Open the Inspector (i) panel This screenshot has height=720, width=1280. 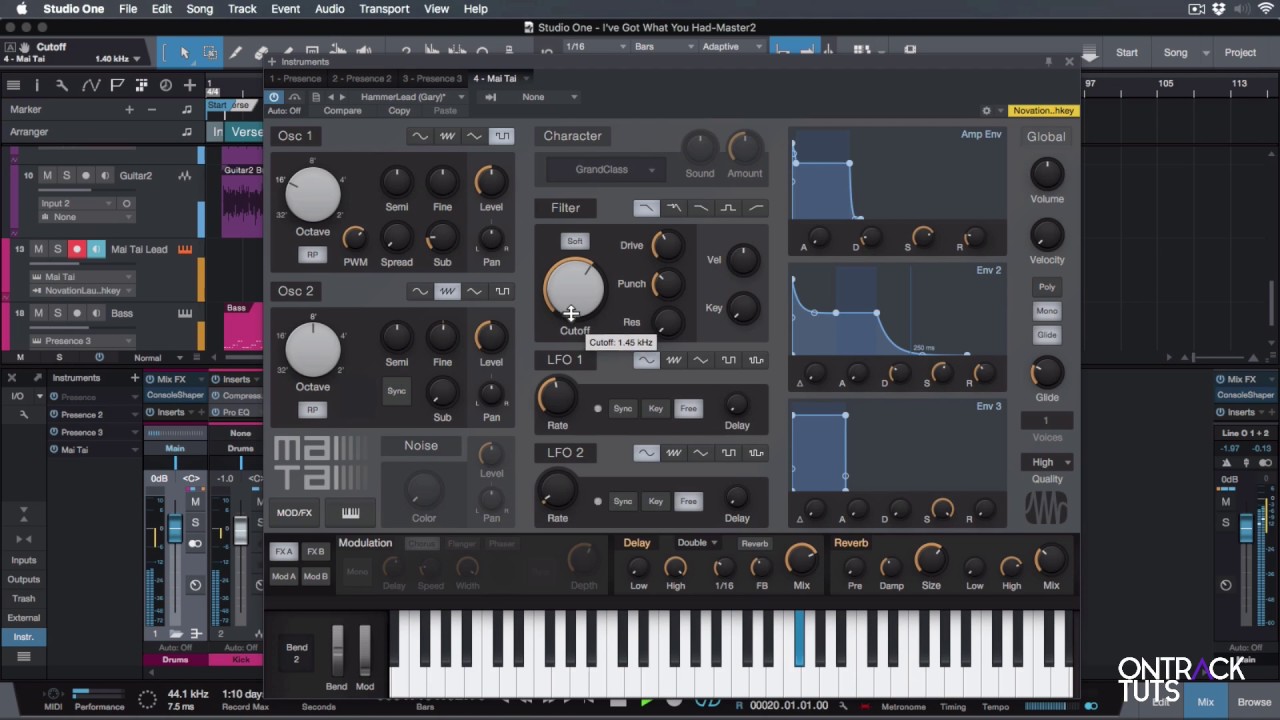point(37,86)
